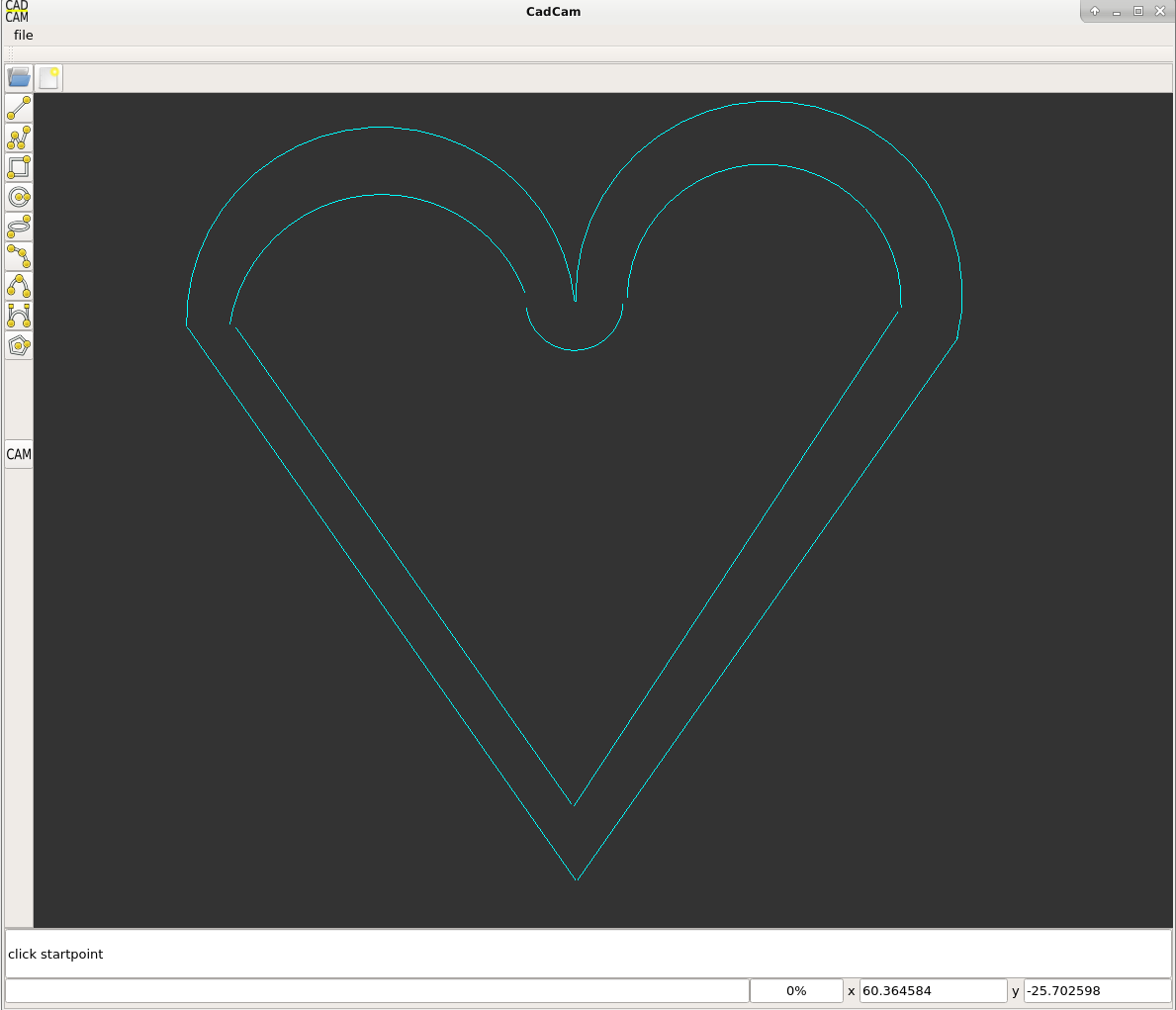Click the CadCam logo in the title bar
This screenshot has width=1176, height=1010.
(17, 11)
